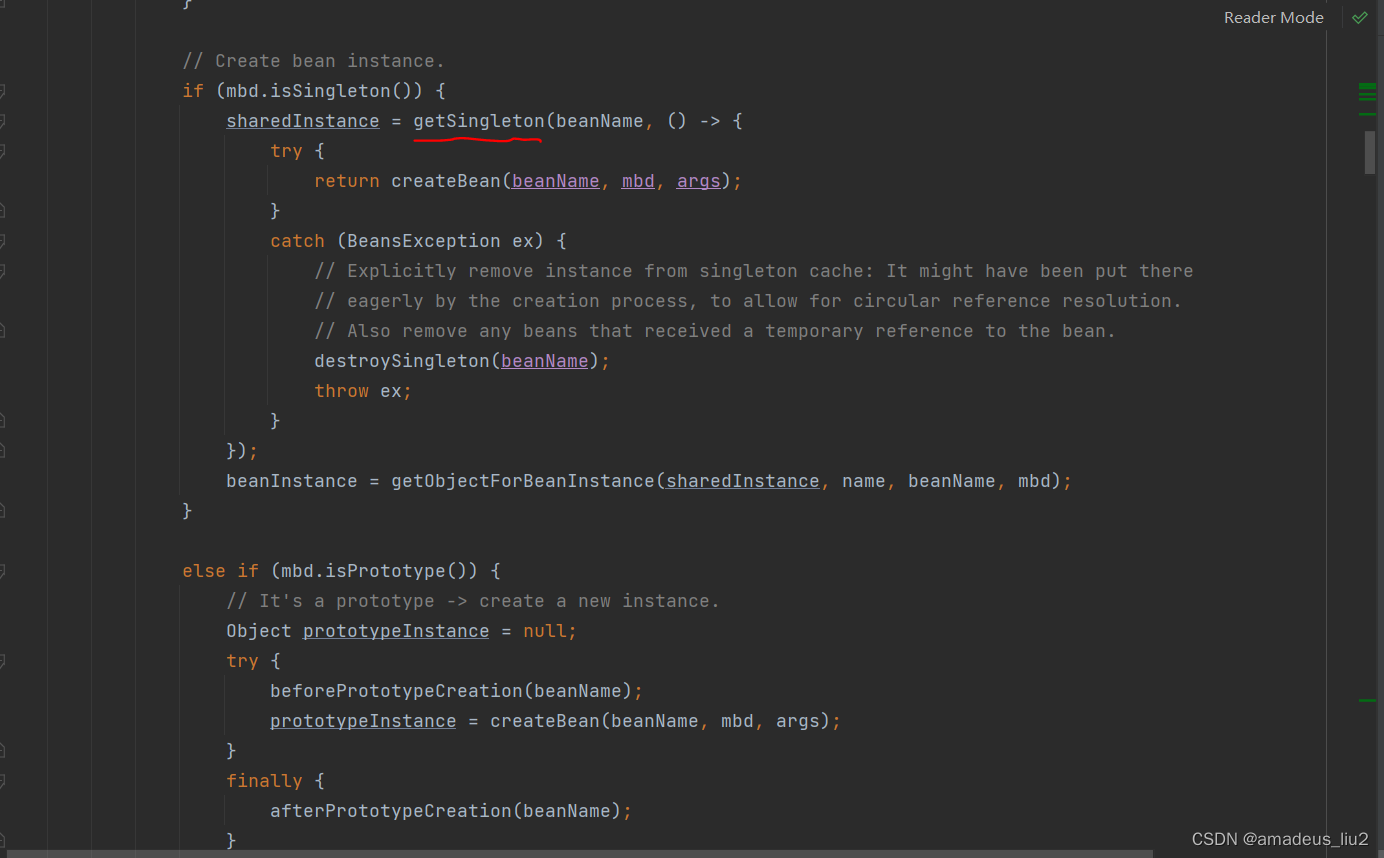Click the 'null' literal
Viewport: 1384px width, 858px height.
(x=545, y=631)
